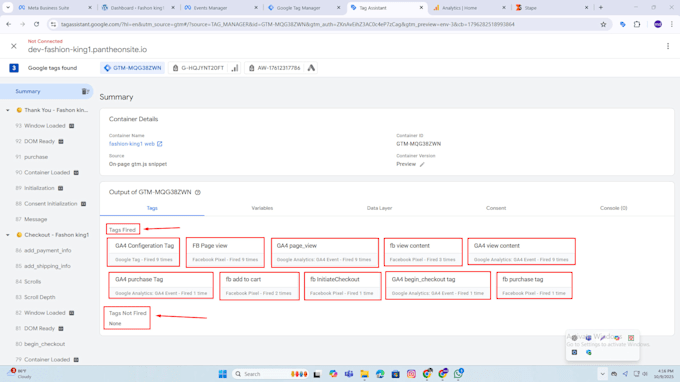
Task: Reload the current page
Action: click(x=36, y=24)
